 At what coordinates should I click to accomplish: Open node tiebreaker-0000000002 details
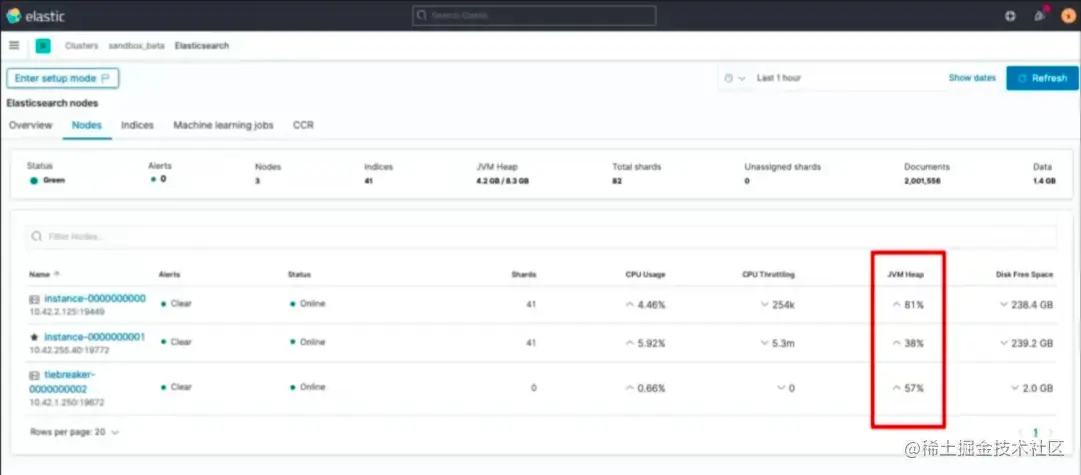click(65, 382)
